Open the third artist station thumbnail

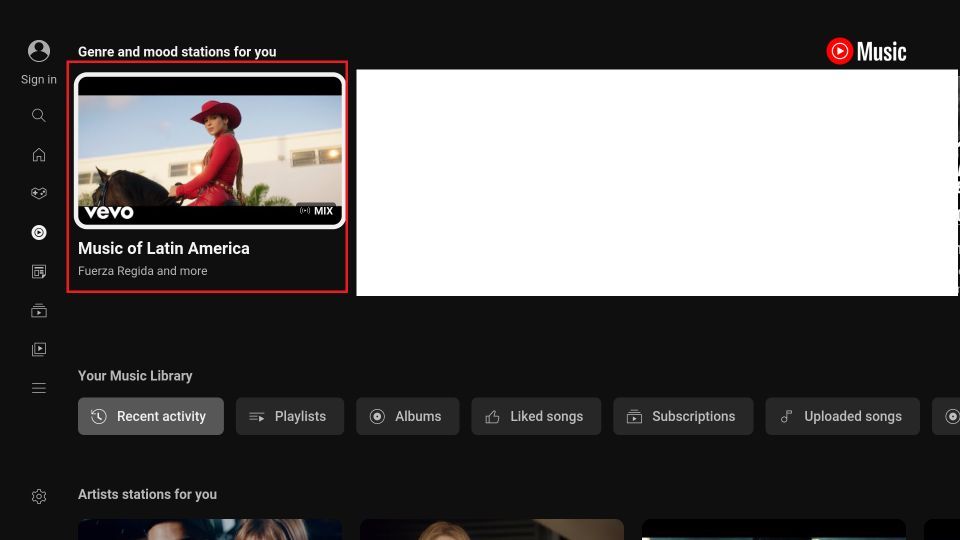click(x=773, y=530)
